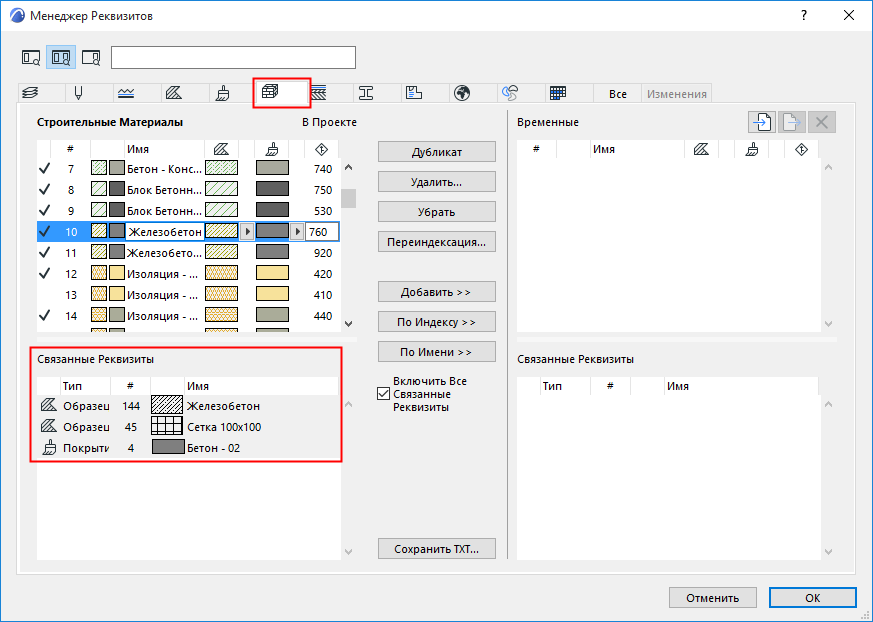This screenshot has height=622, width=873.
Task: Open the Pens attribute tab
Action: tap(79, 94)
